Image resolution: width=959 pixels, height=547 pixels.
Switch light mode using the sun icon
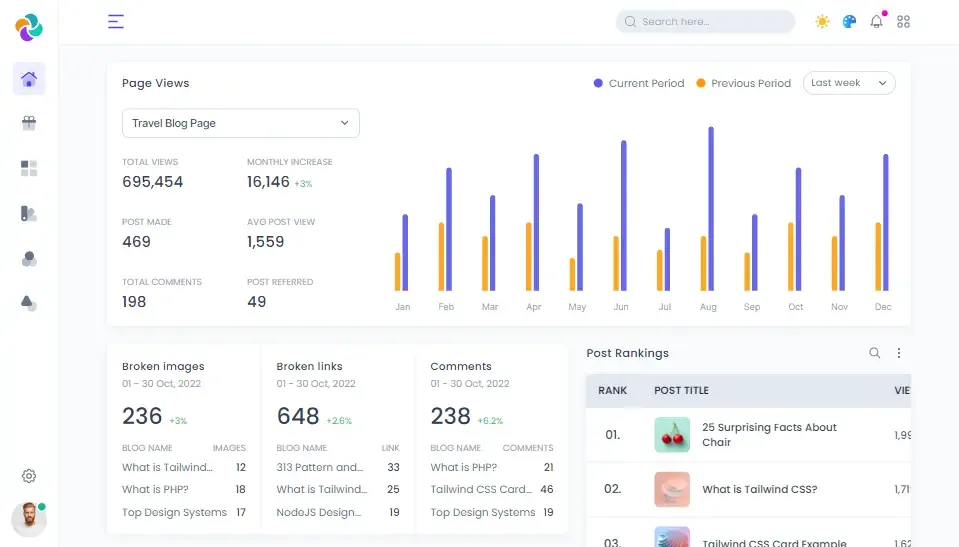pos(822,21)
